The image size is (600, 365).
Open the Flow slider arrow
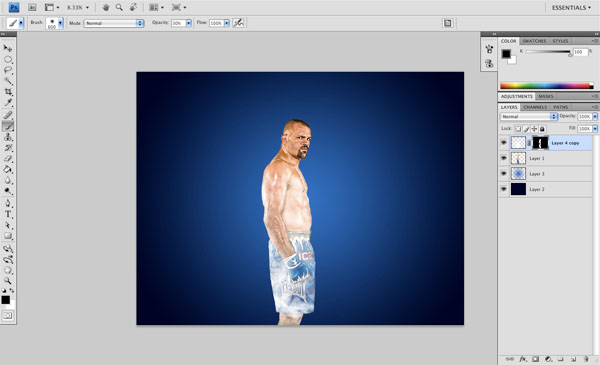[x=227, y=23]
